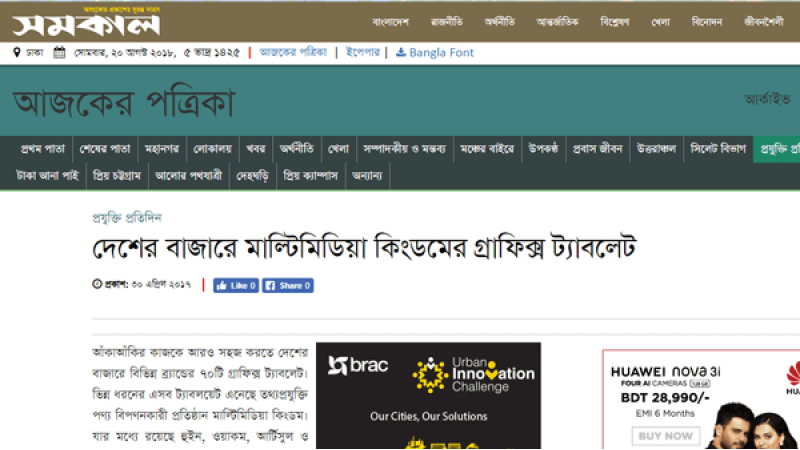
Task: Select the প্রথম পাতা section tab
Action: (43, 149)
